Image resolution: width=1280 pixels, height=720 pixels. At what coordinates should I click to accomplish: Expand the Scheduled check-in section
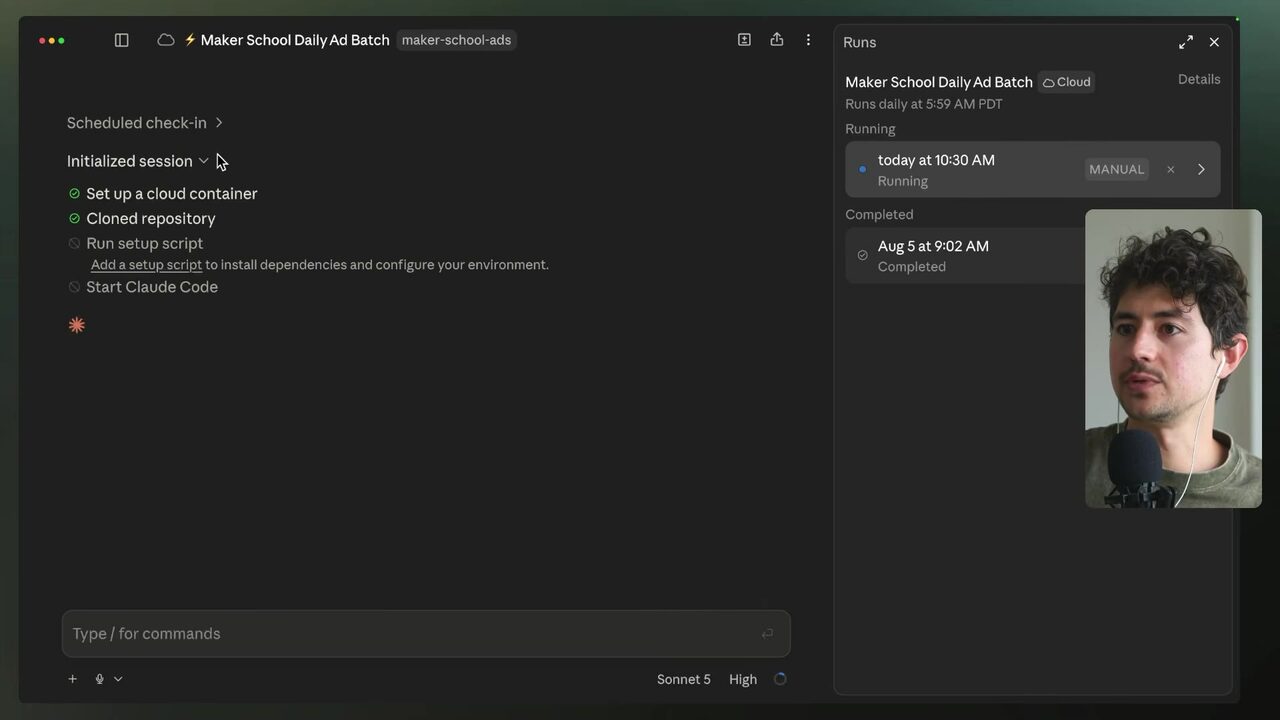pyautogui.click(x=145, y=123)
